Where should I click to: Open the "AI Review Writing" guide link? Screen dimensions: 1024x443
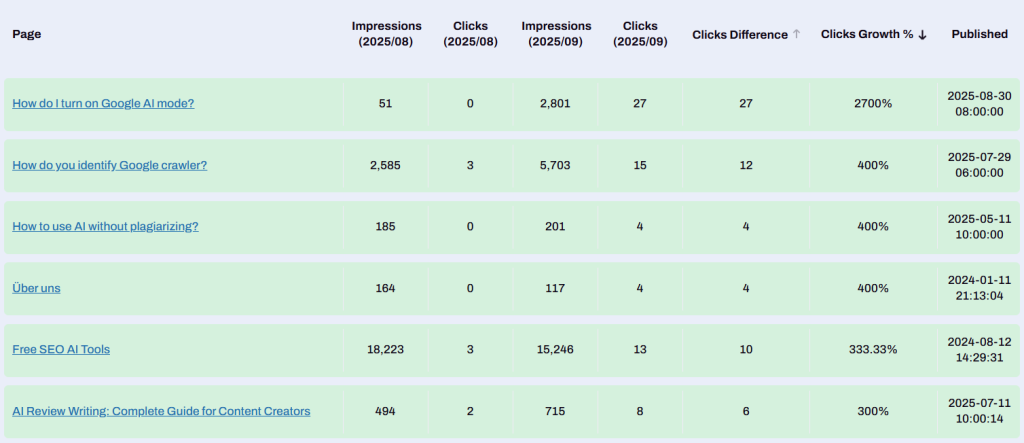(x=161, y=411)
